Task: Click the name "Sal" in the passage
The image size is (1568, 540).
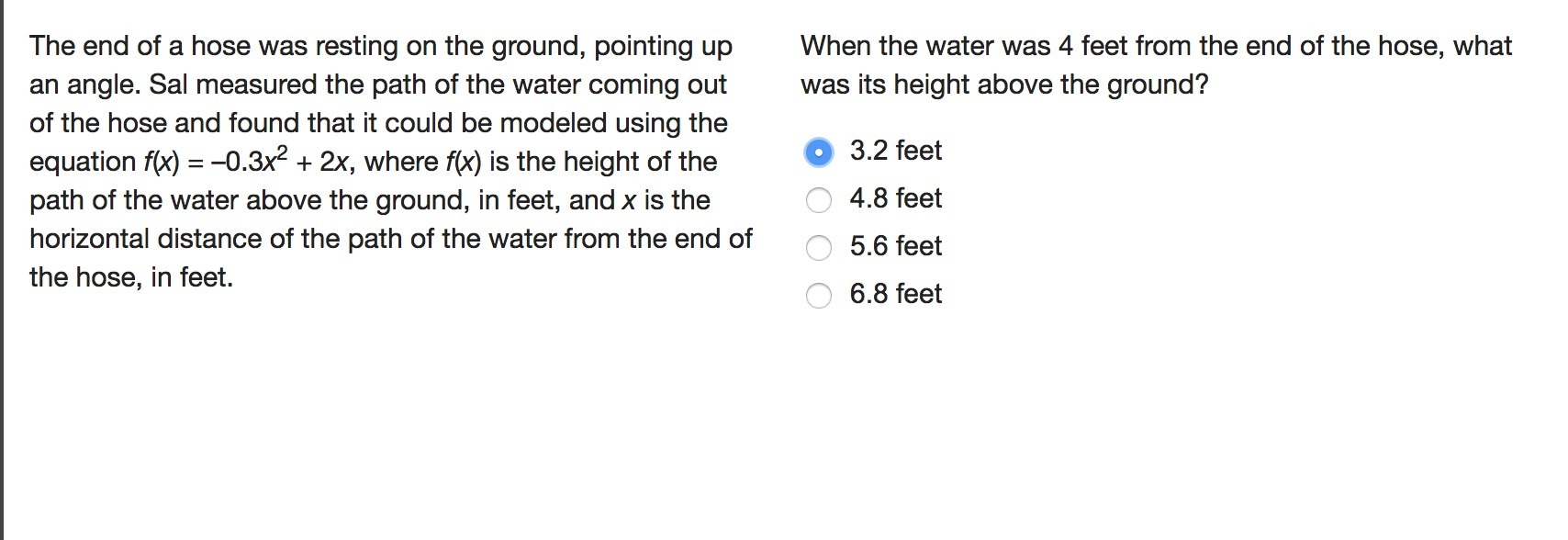Action: tap(168, 84)
